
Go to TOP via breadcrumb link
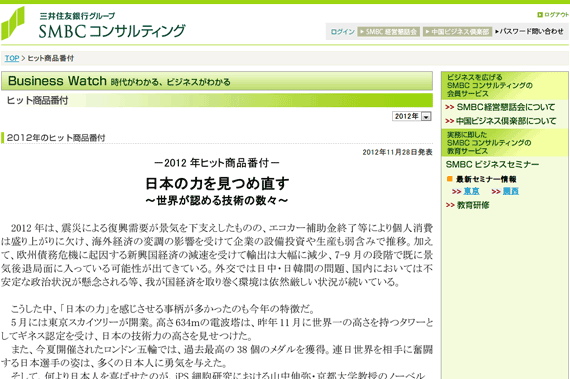12,58
